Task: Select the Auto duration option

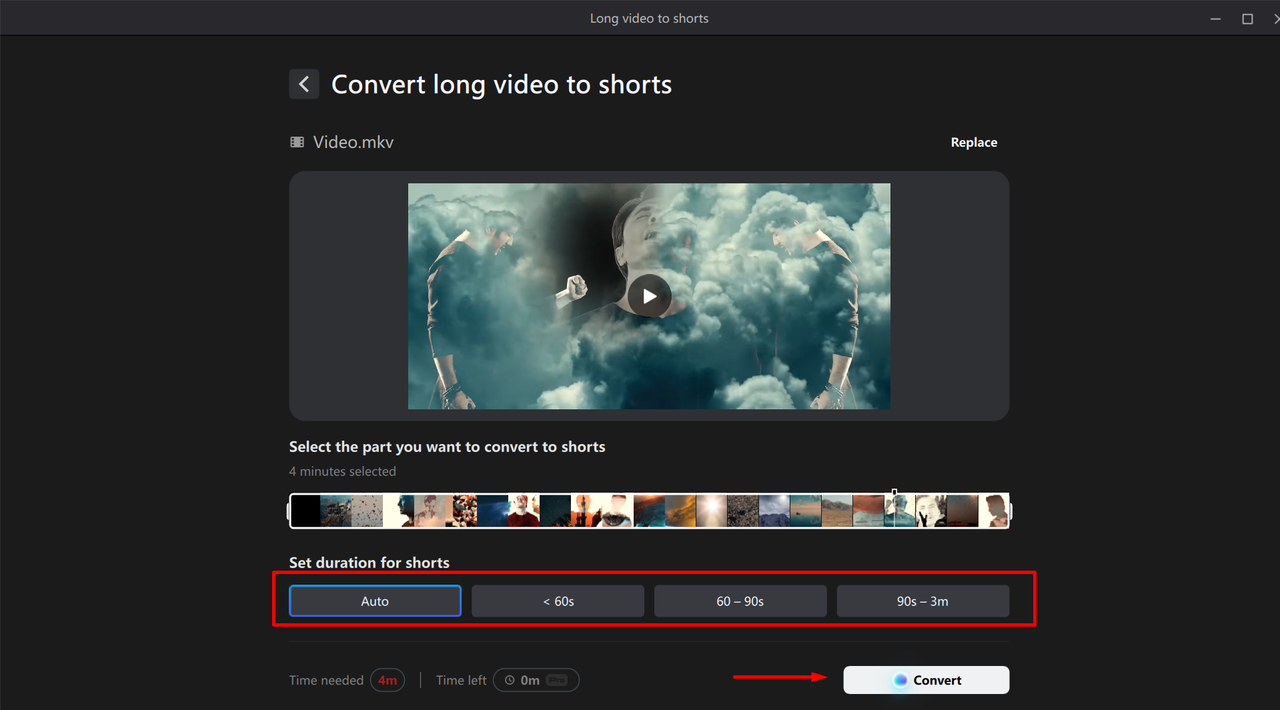Action: [375, 601]
